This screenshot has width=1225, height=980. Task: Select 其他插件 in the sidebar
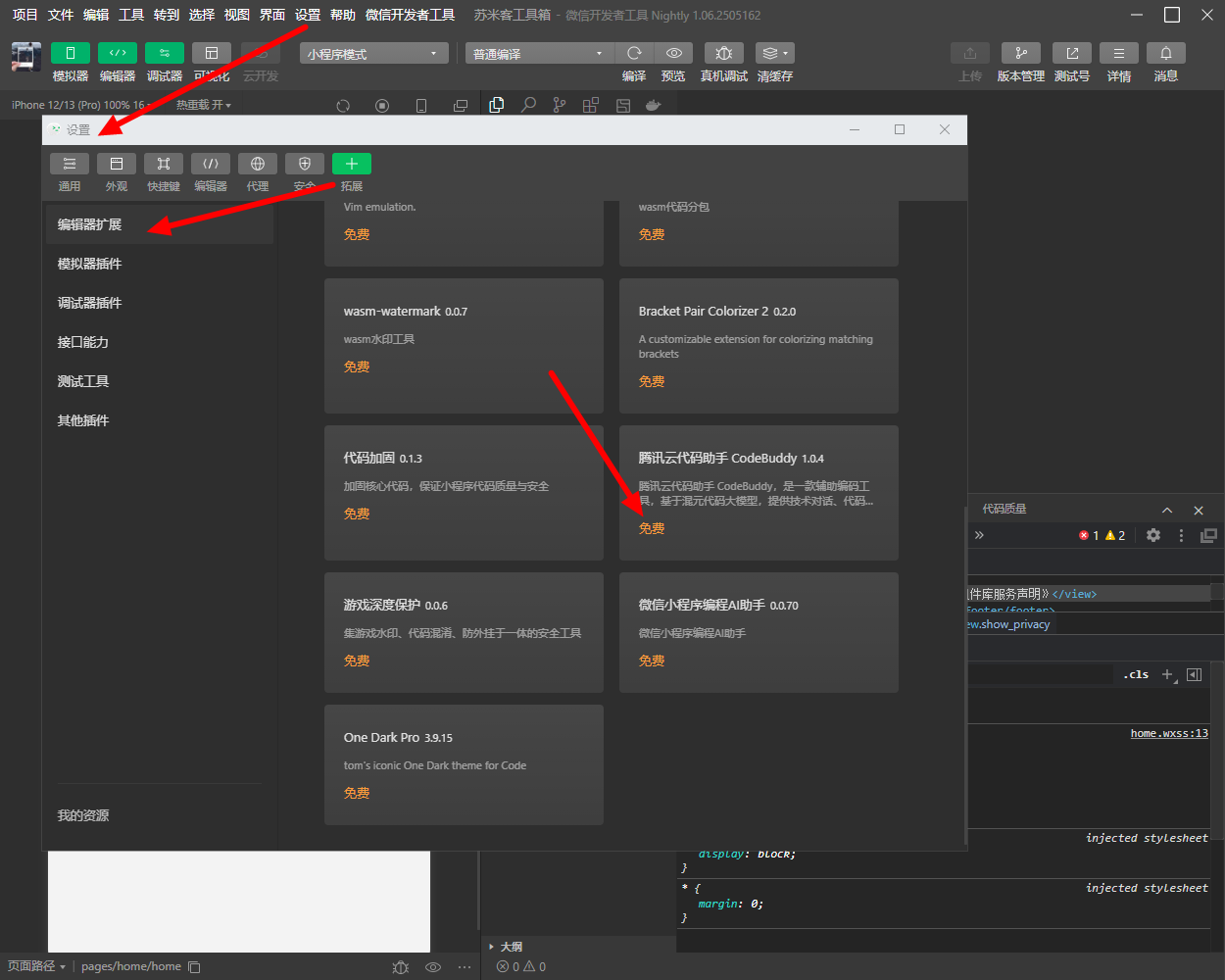coord(160,420)
